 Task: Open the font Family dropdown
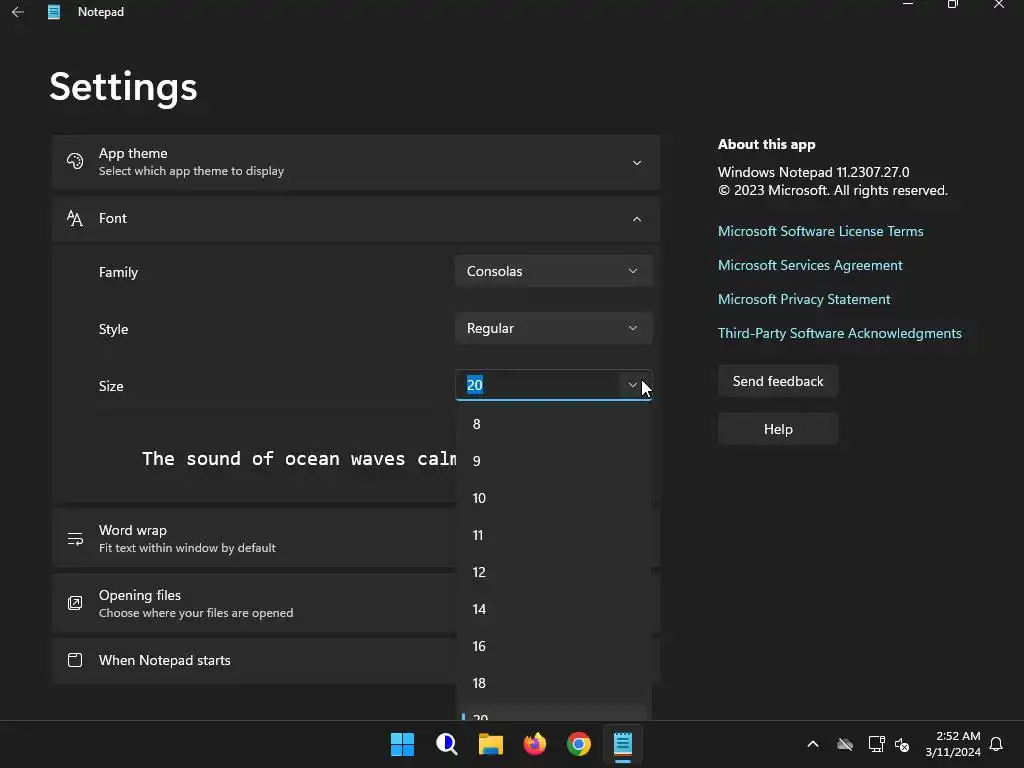click(553, 271)
